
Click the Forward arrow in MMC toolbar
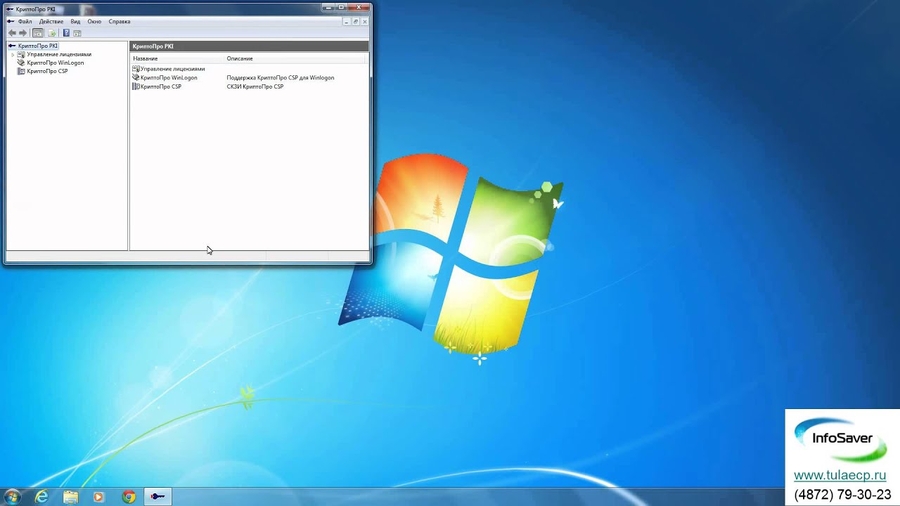(x=23, y=33)
